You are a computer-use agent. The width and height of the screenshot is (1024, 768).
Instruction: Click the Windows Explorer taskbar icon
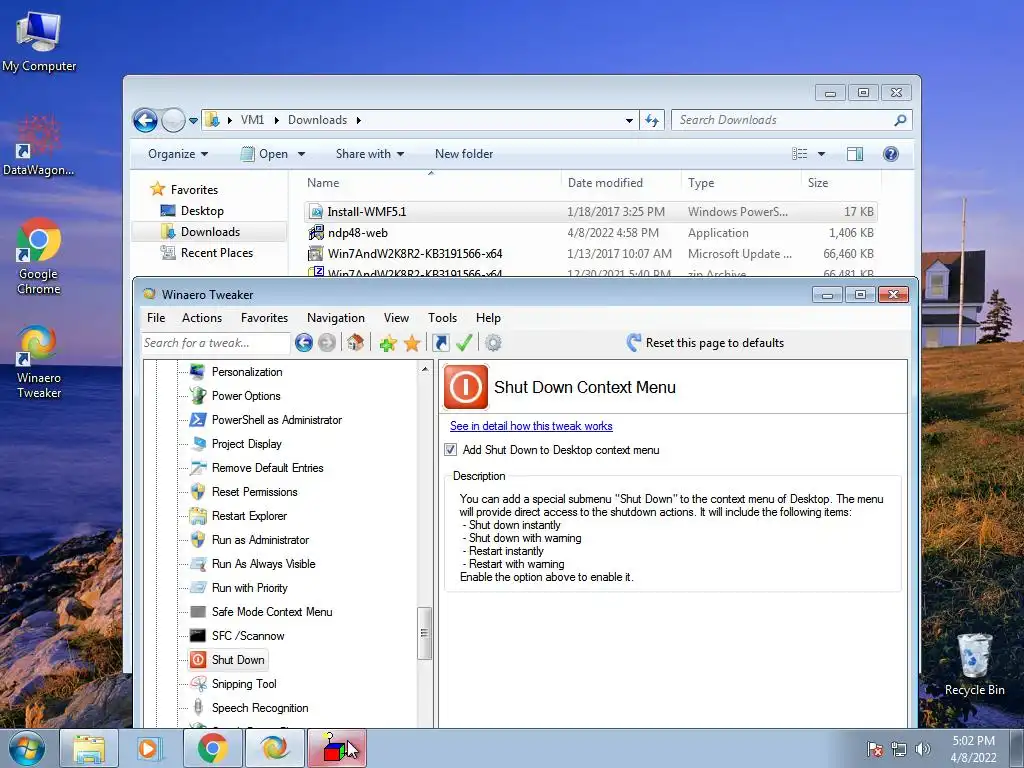coord(89,748)
